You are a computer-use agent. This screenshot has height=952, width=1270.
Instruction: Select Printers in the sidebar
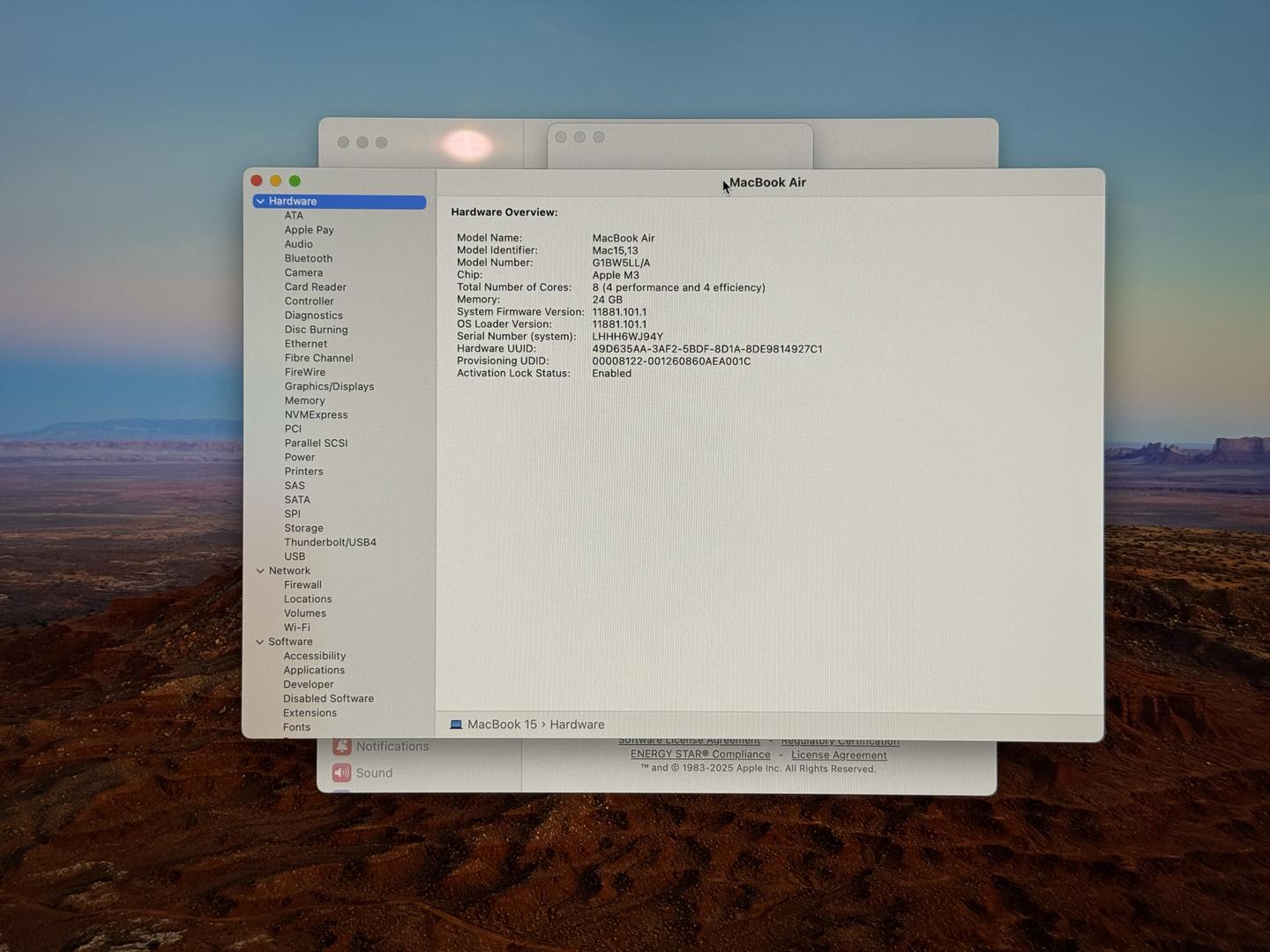[303, 472]
